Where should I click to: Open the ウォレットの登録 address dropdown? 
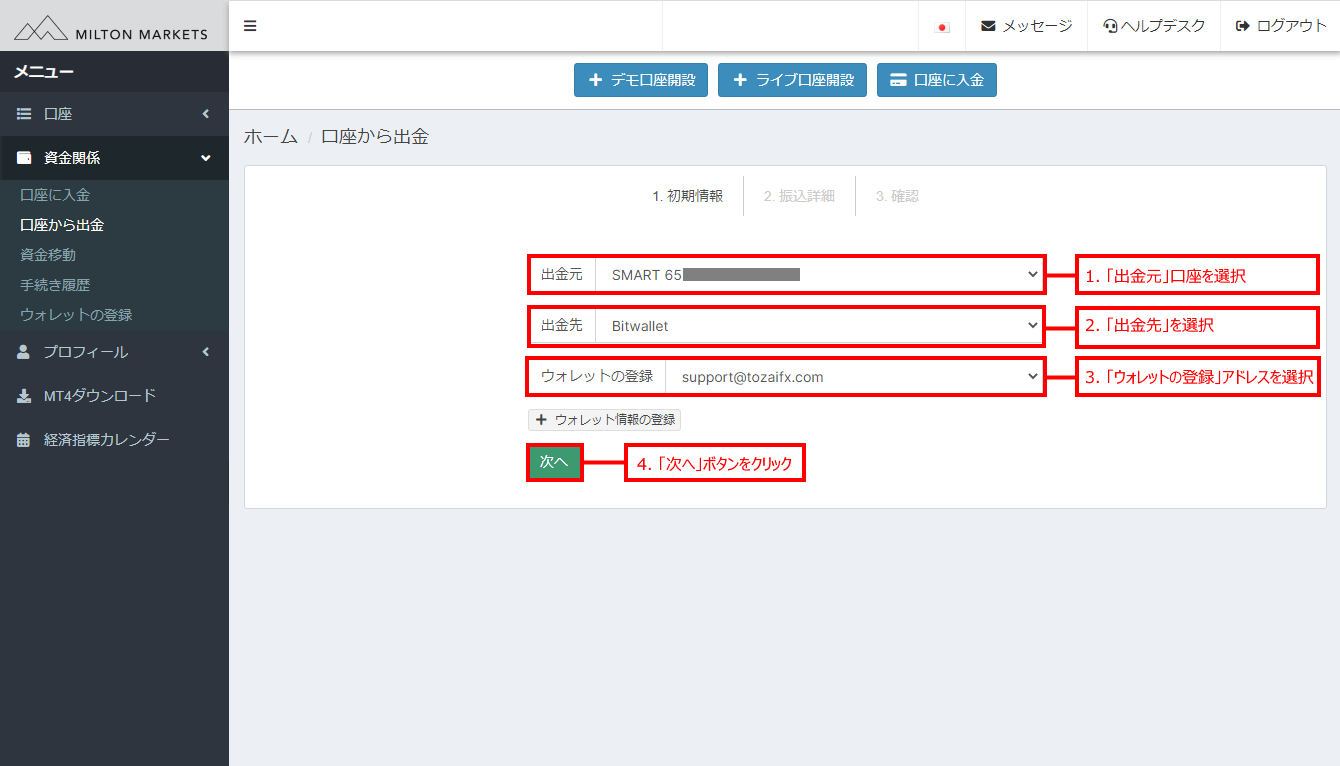[x=853, y=377]
